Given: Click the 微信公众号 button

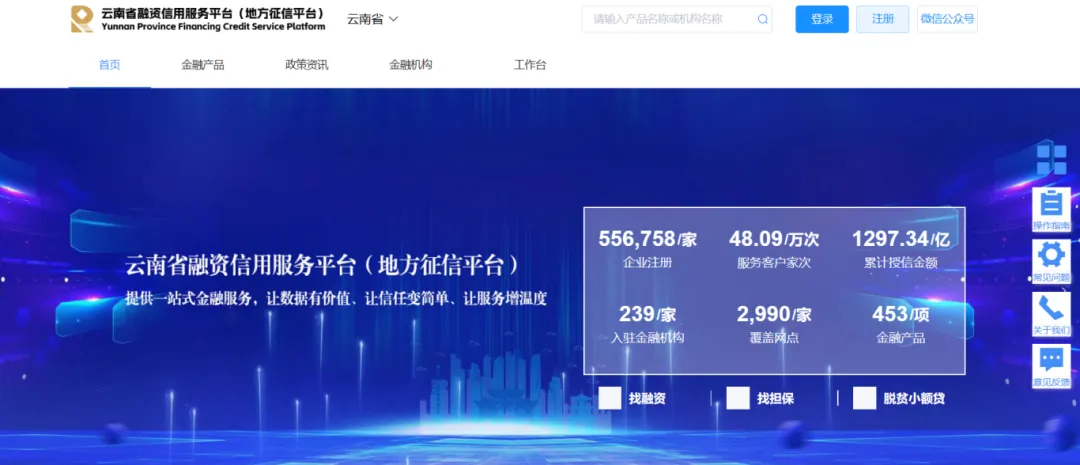Looking at the screenshot, I should point(947,19).
